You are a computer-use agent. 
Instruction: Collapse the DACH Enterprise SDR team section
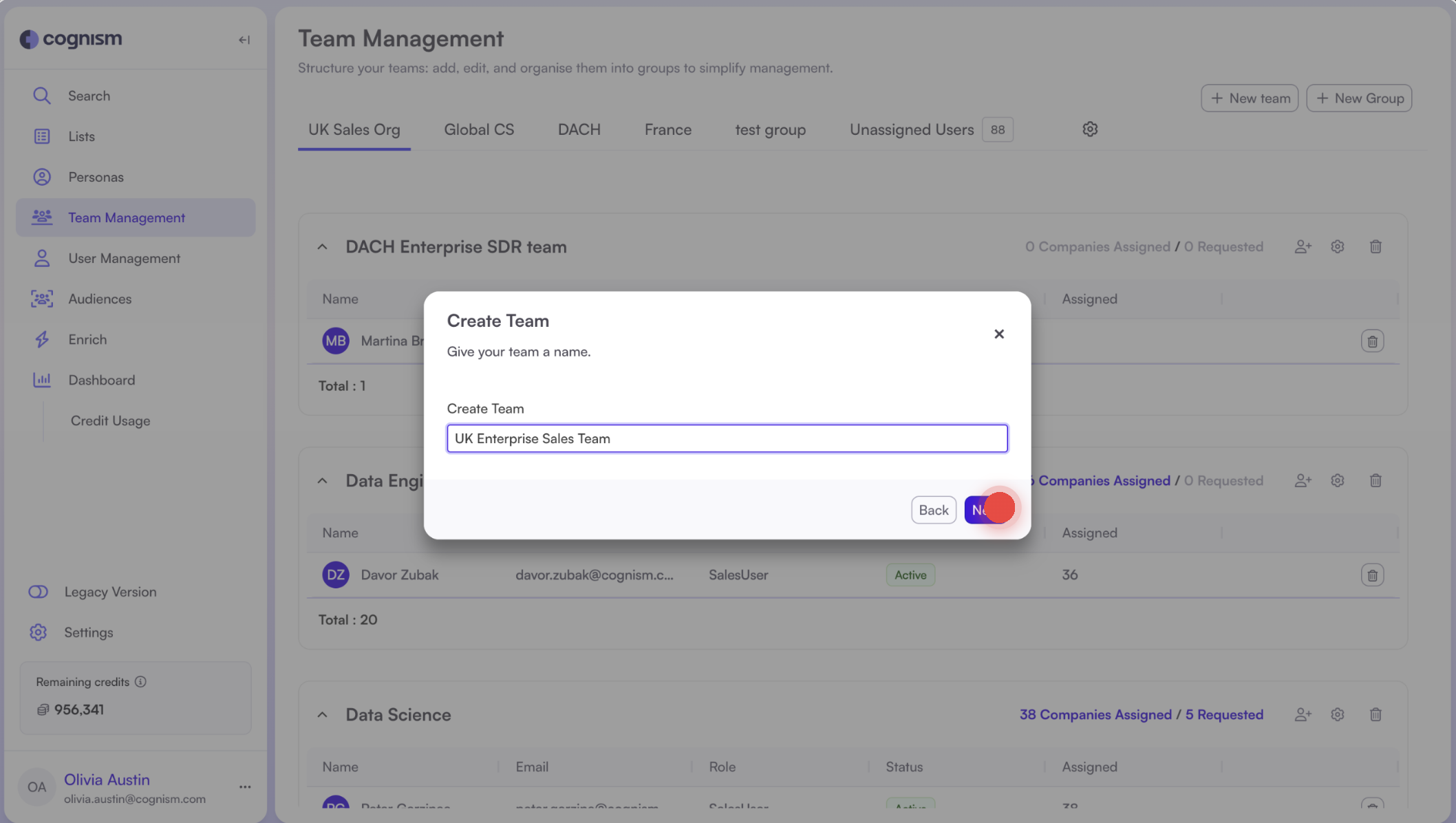pos(322,246)
